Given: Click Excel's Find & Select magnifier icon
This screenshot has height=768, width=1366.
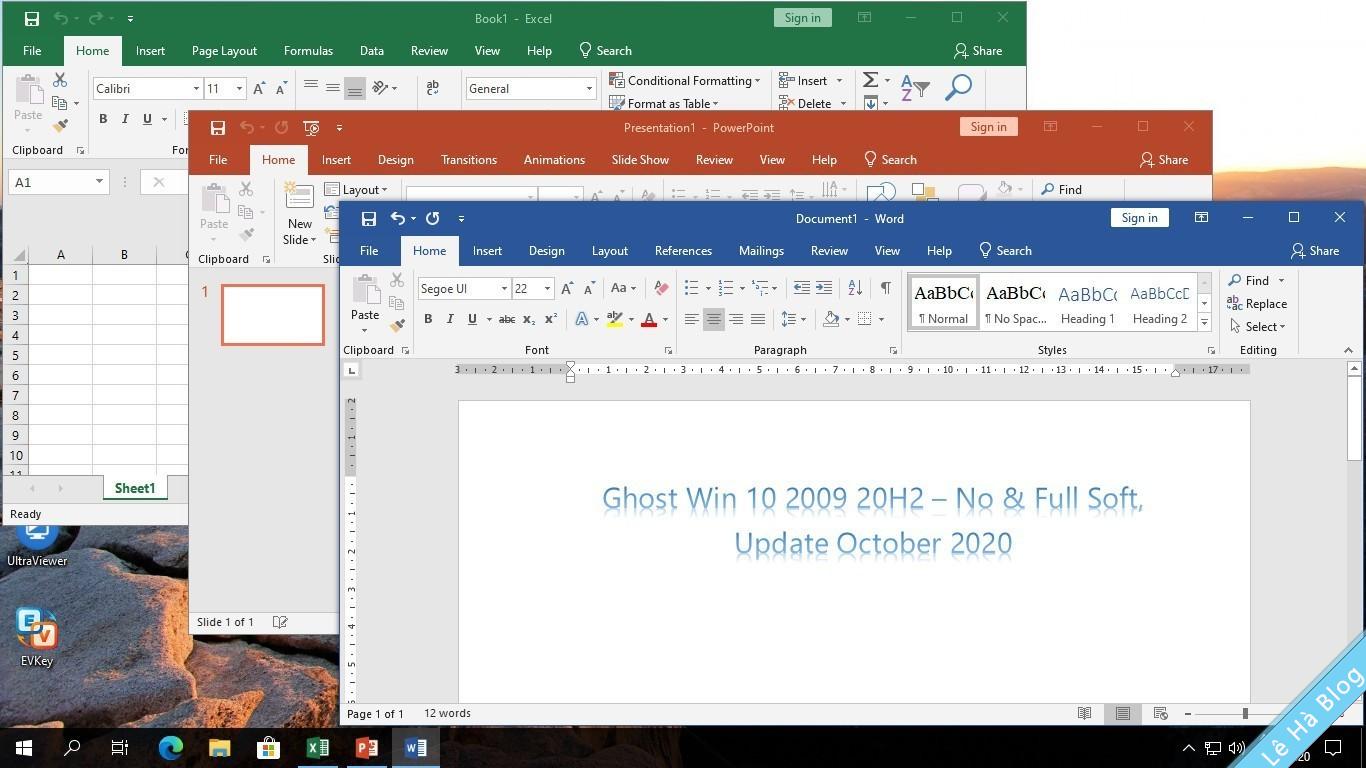Looking at the screenshot, I should (958, 88).
